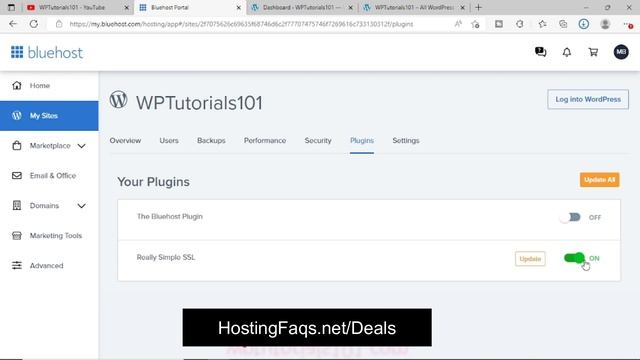This screenshot has height=360, width=640.
Task: Open the notifications bell
Action: [x=567, y=52]
